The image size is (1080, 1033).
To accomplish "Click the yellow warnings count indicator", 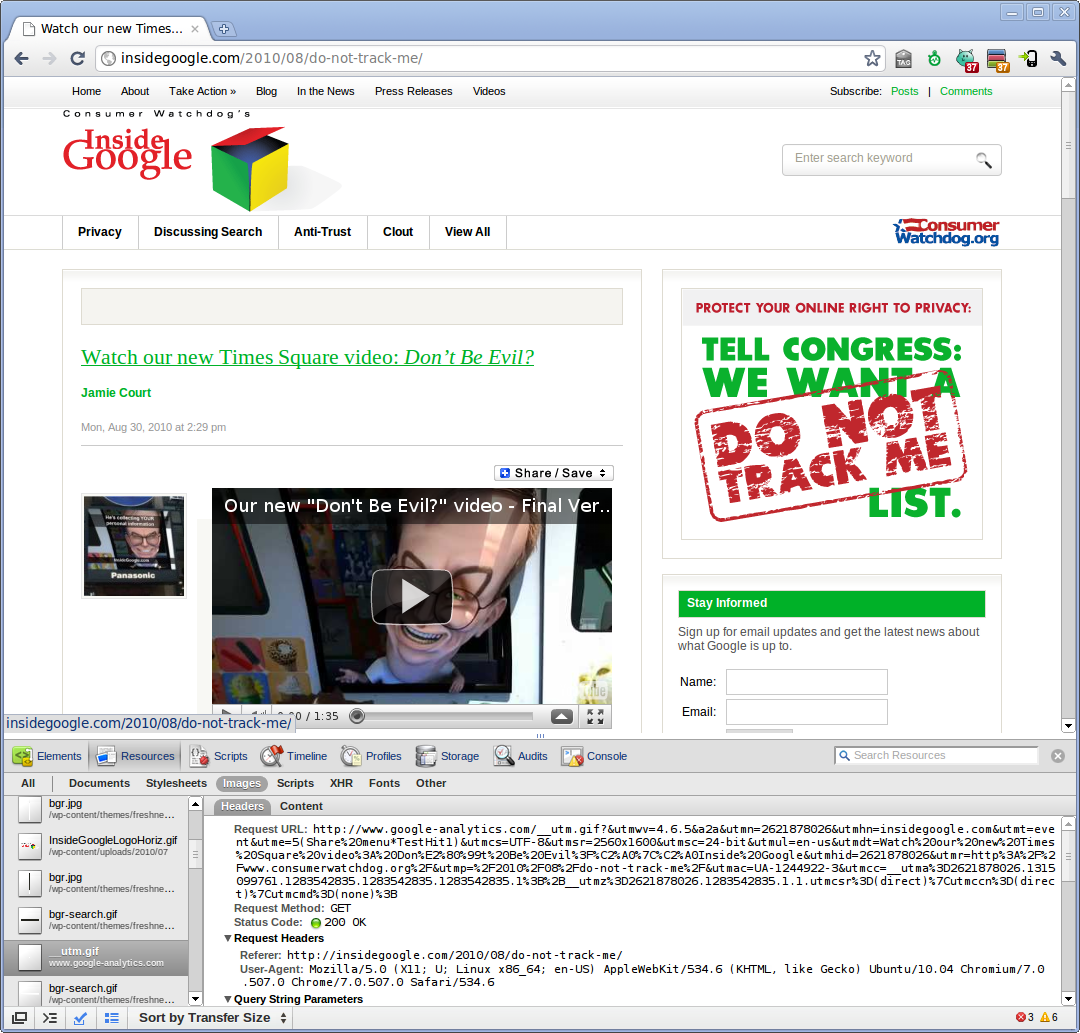I will tap(1049, 1017).
